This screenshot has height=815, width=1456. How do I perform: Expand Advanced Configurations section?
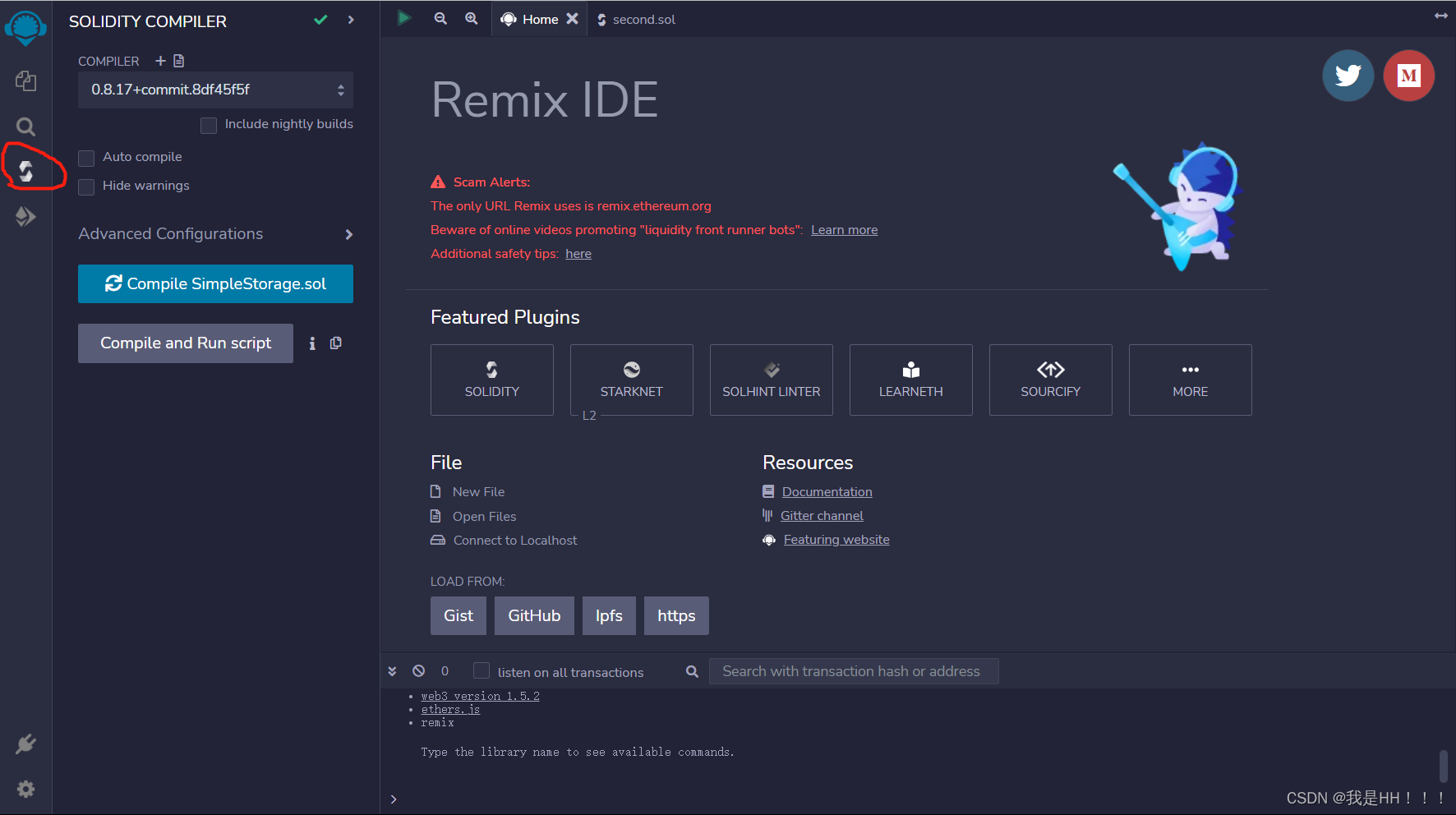215,234
